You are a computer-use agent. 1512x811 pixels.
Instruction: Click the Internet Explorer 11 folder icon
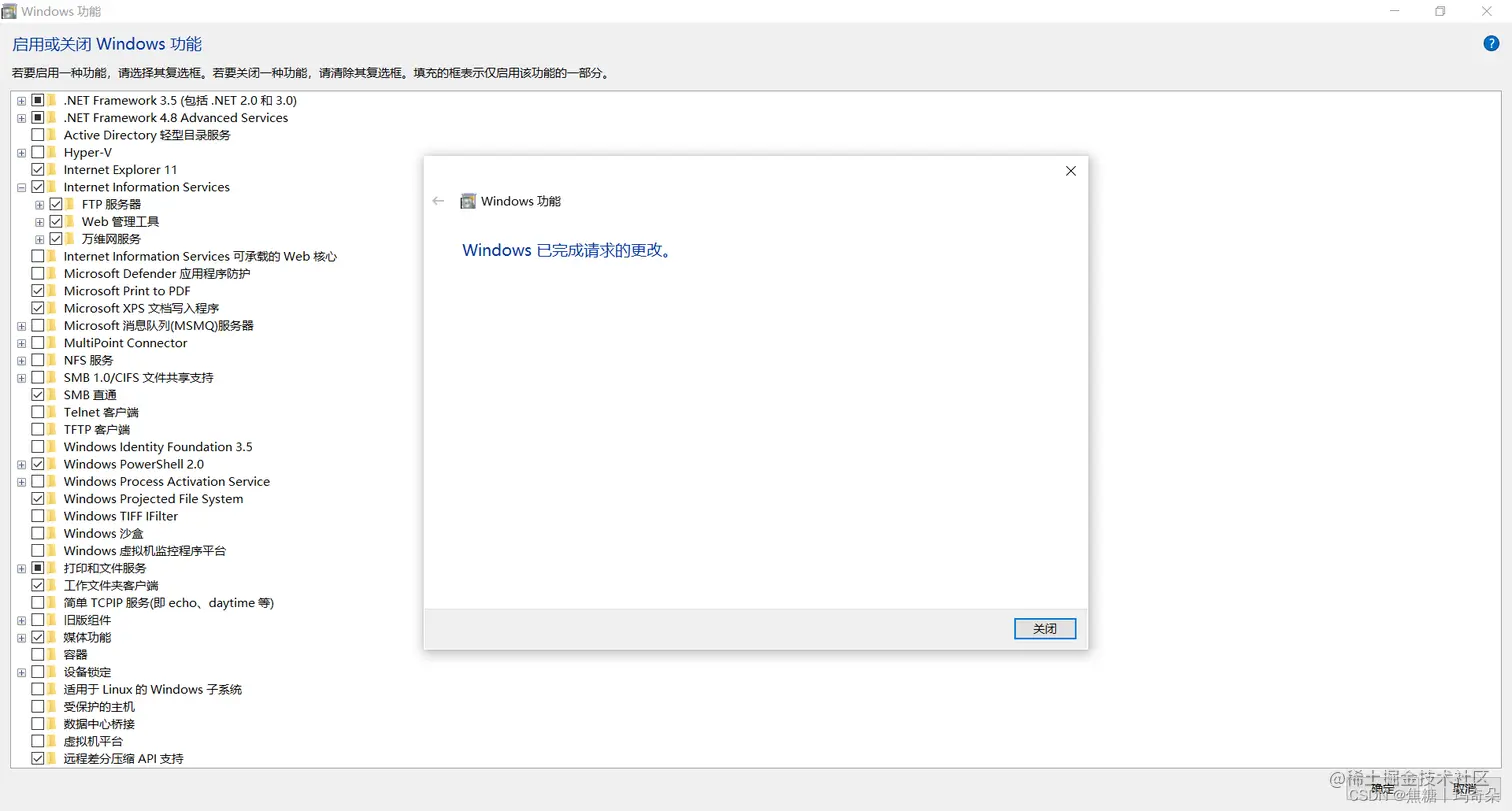coord(52,170)
